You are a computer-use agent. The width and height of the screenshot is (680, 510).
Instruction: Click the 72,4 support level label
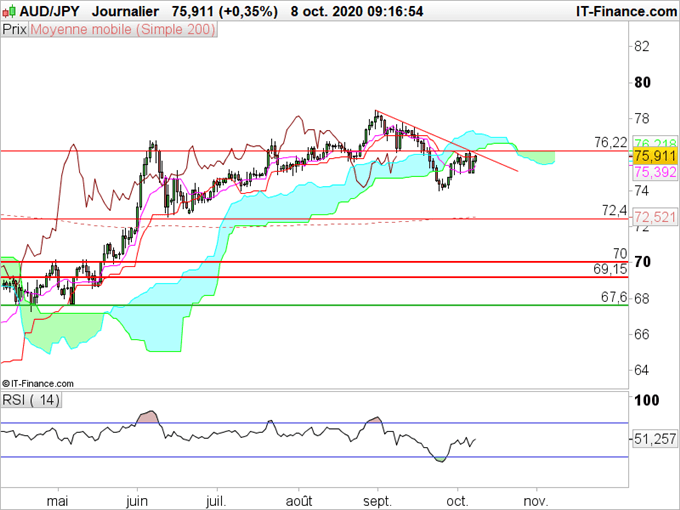[615, 210]
